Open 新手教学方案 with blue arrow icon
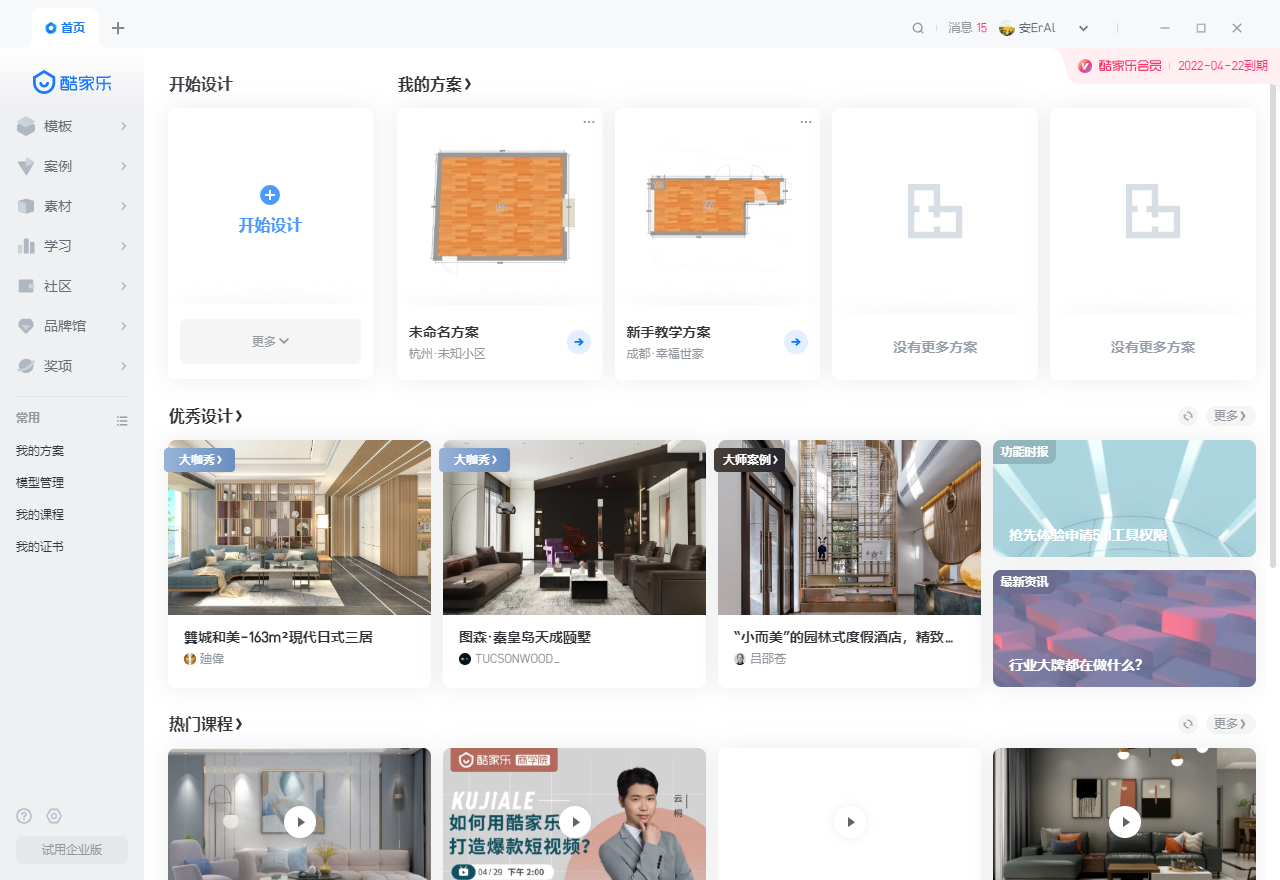This screenshot has height=880, width=1280. pos(795,342)
